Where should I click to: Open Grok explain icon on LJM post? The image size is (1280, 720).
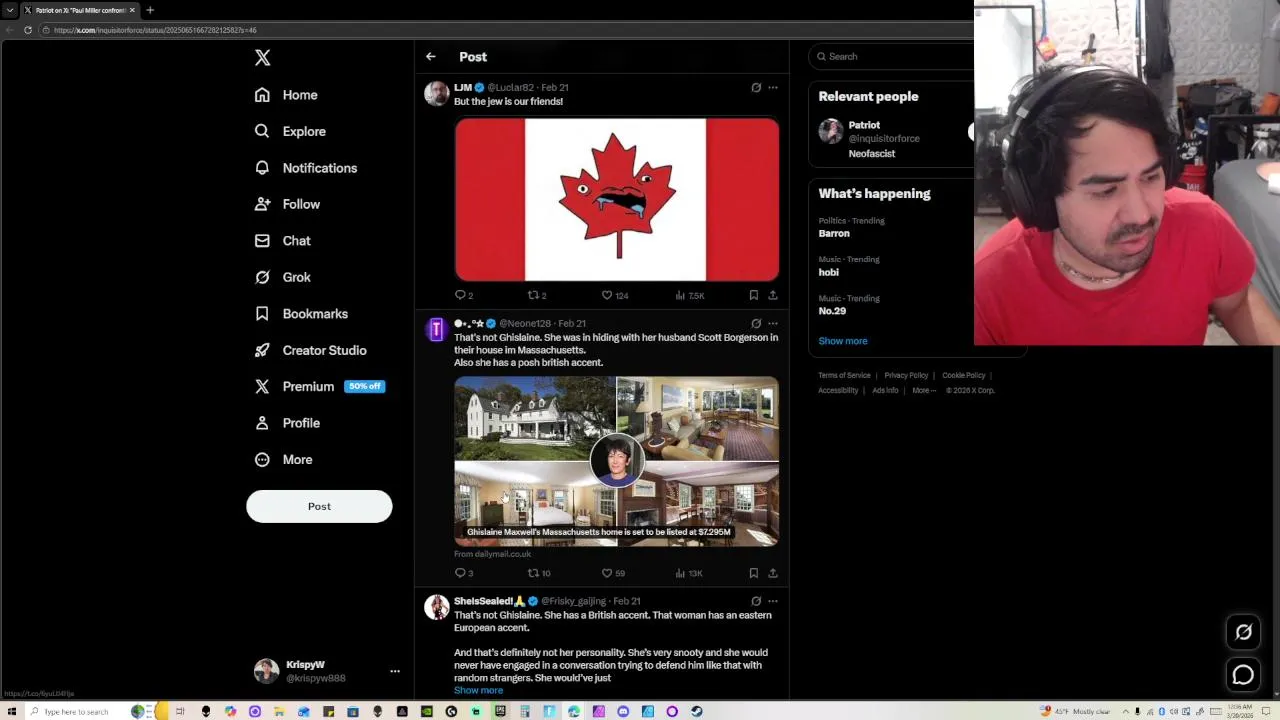pyautogui.click(x=756, y=87)
